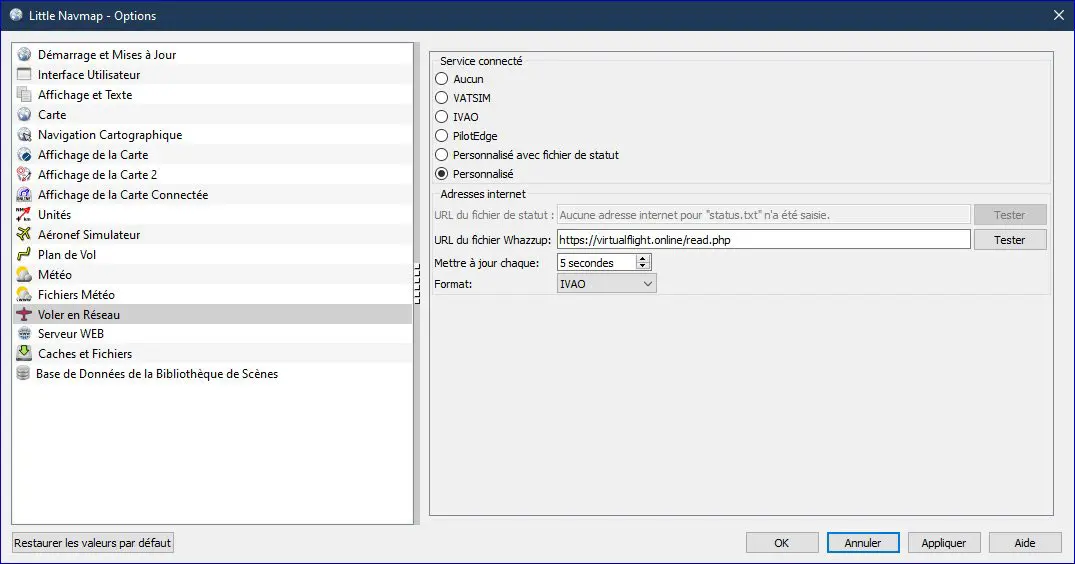Click the route icon beside Plan de Vol
Viewport: 1075px width, 564px height.
click(24, 254)
